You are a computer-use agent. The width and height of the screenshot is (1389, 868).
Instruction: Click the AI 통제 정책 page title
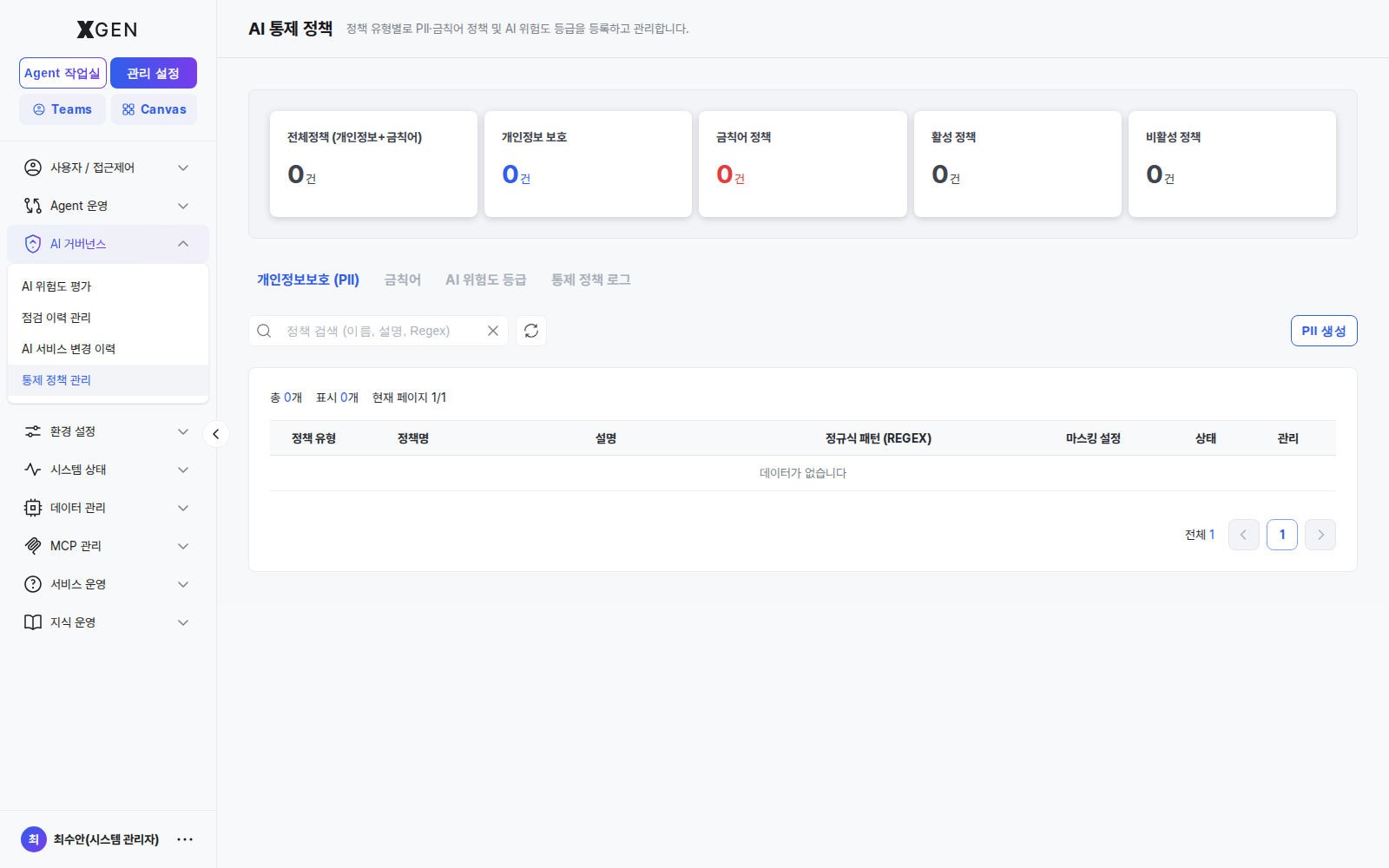(290, 29)
